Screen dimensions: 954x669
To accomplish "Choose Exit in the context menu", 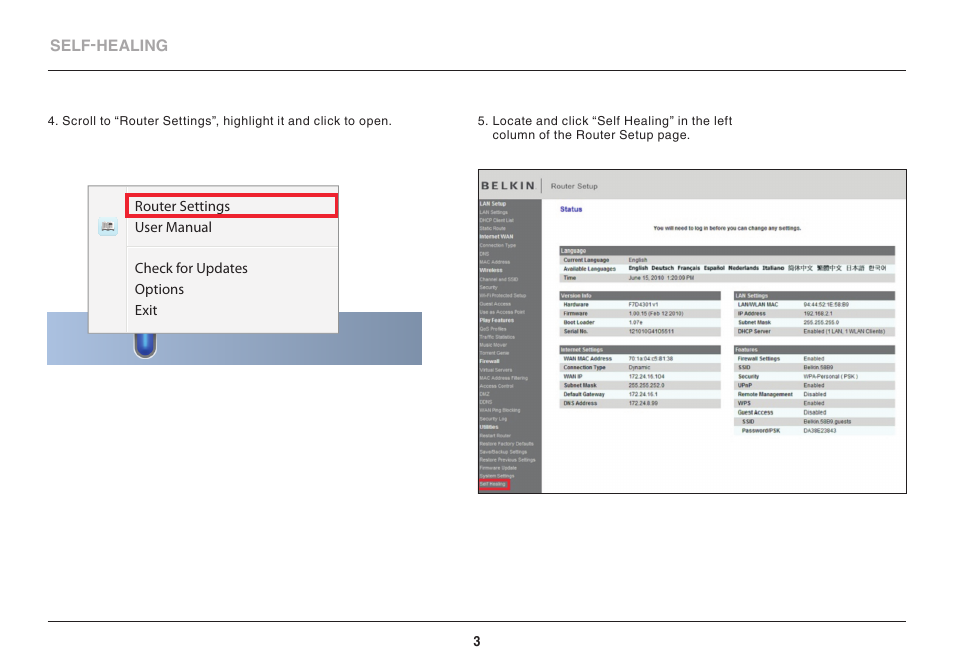I will pyautogui.click(x=146, y=310).
